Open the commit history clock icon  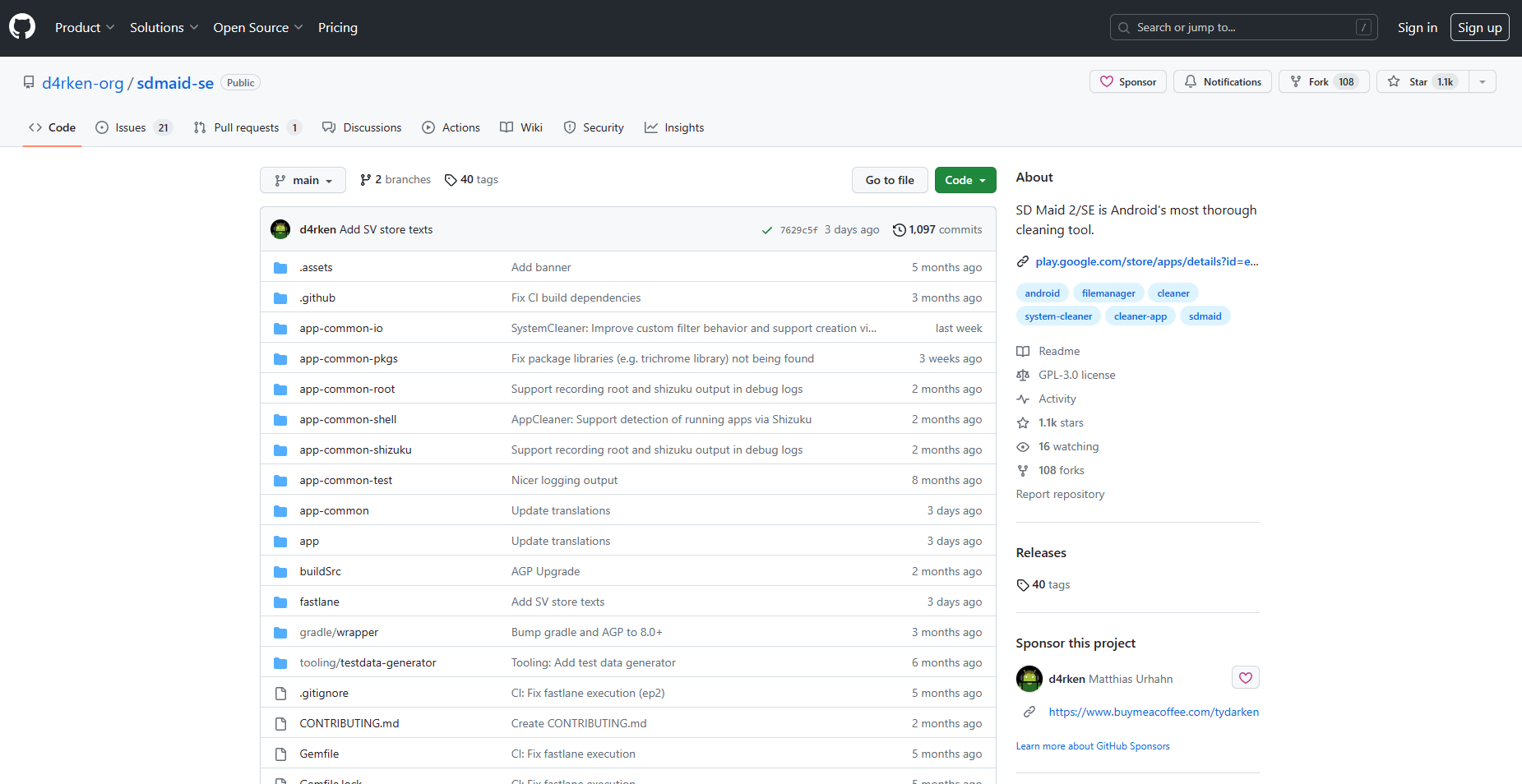(899, 230)
